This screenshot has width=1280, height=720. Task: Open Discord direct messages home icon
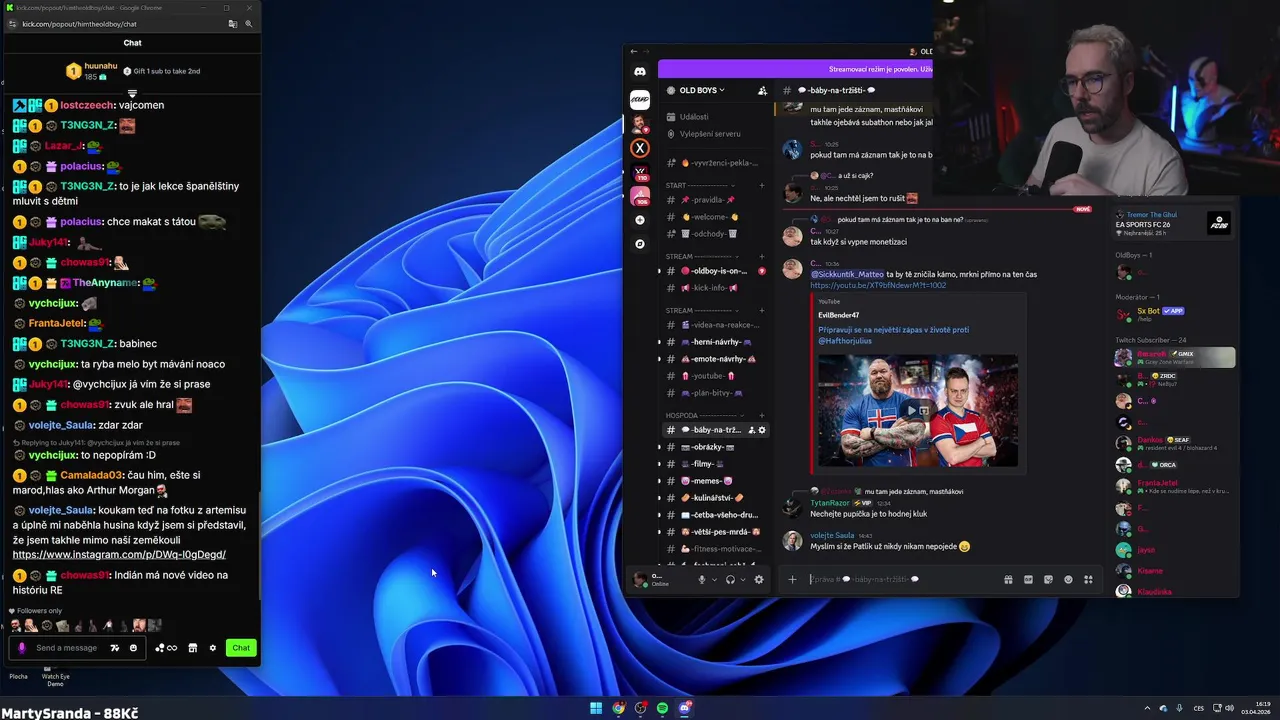pos(640,72)
